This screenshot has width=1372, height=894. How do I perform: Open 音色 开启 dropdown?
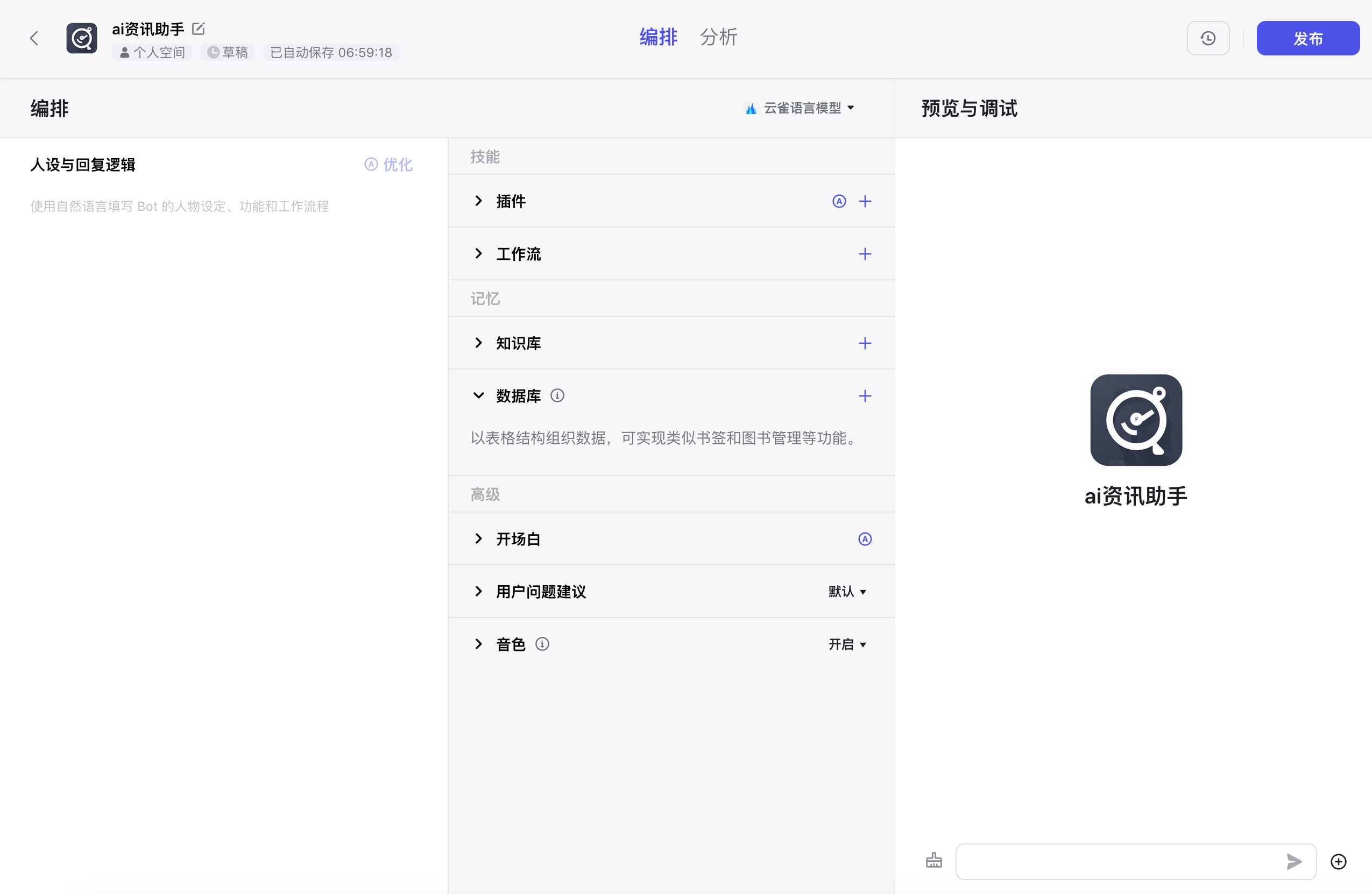click(847, 644)
